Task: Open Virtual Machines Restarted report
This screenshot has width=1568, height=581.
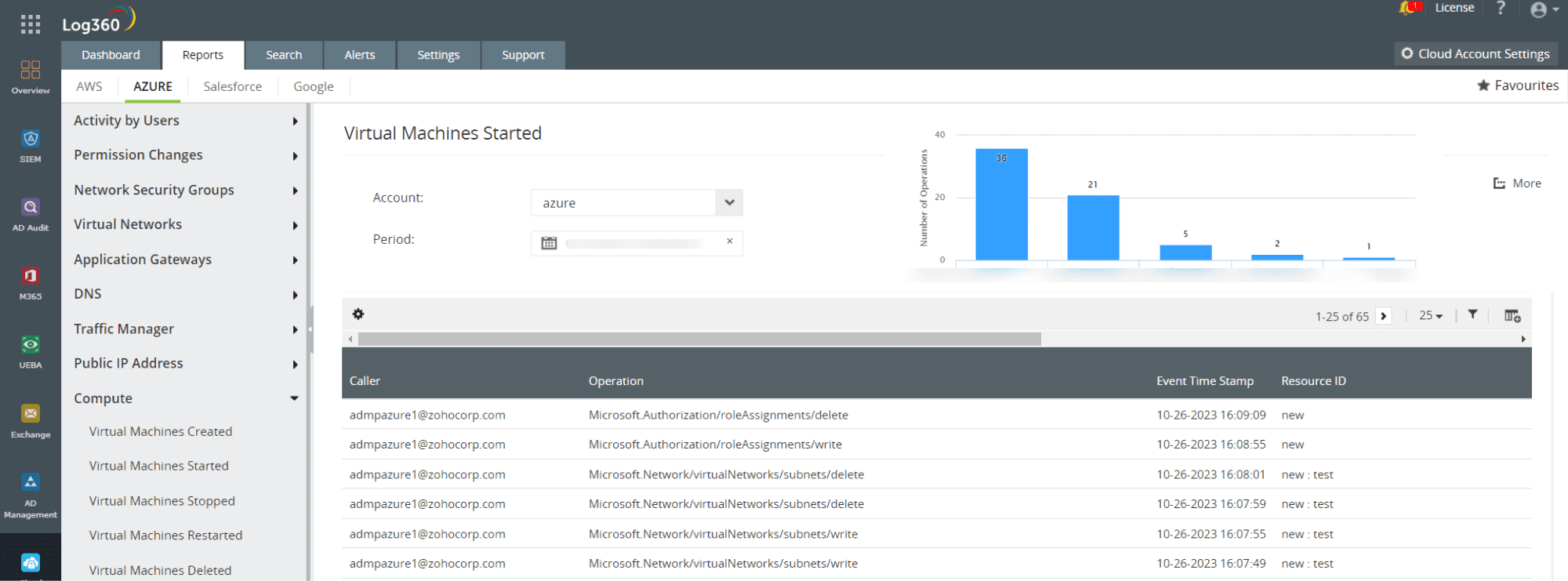Action: 165,536
